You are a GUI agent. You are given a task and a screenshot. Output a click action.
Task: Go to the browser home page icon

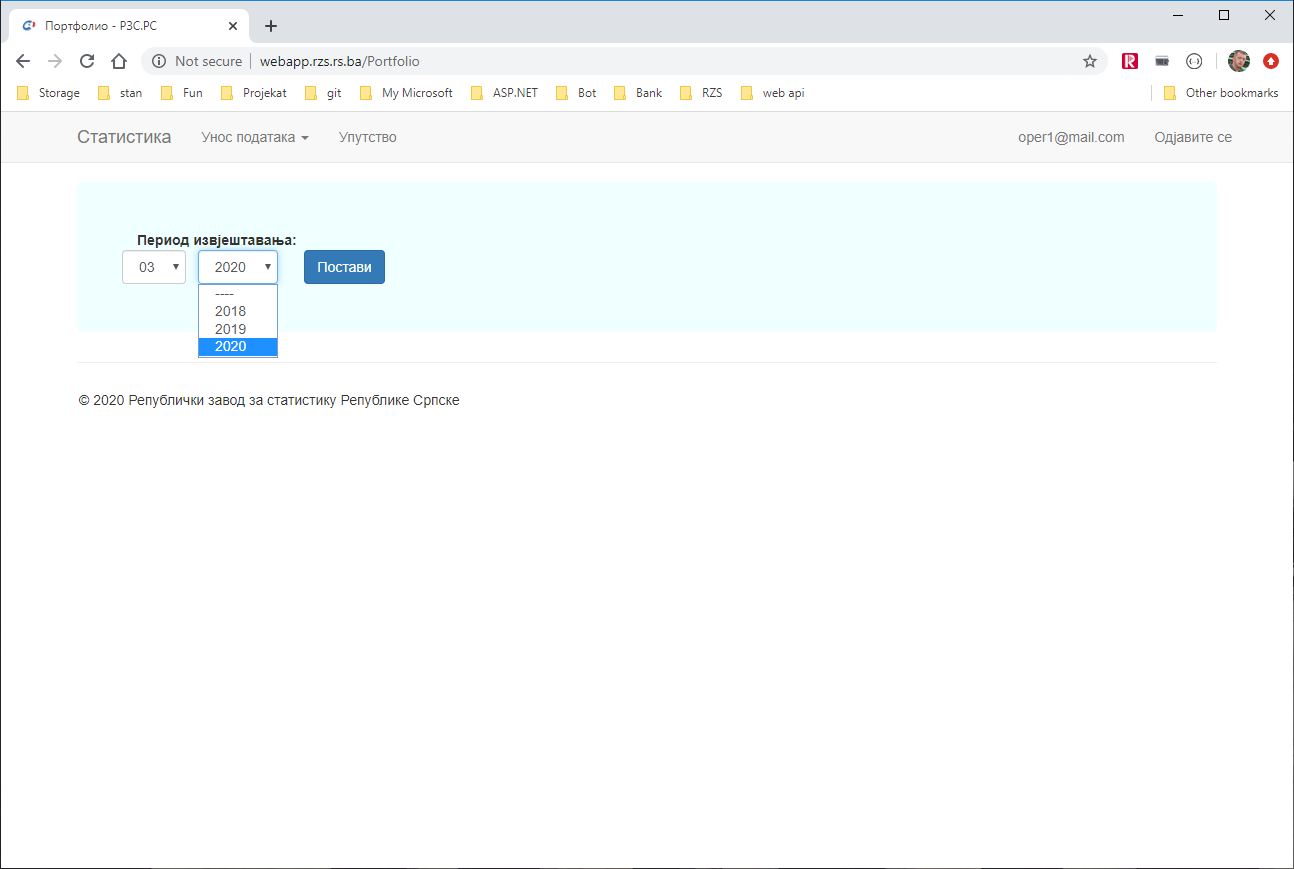click(119, 61)
